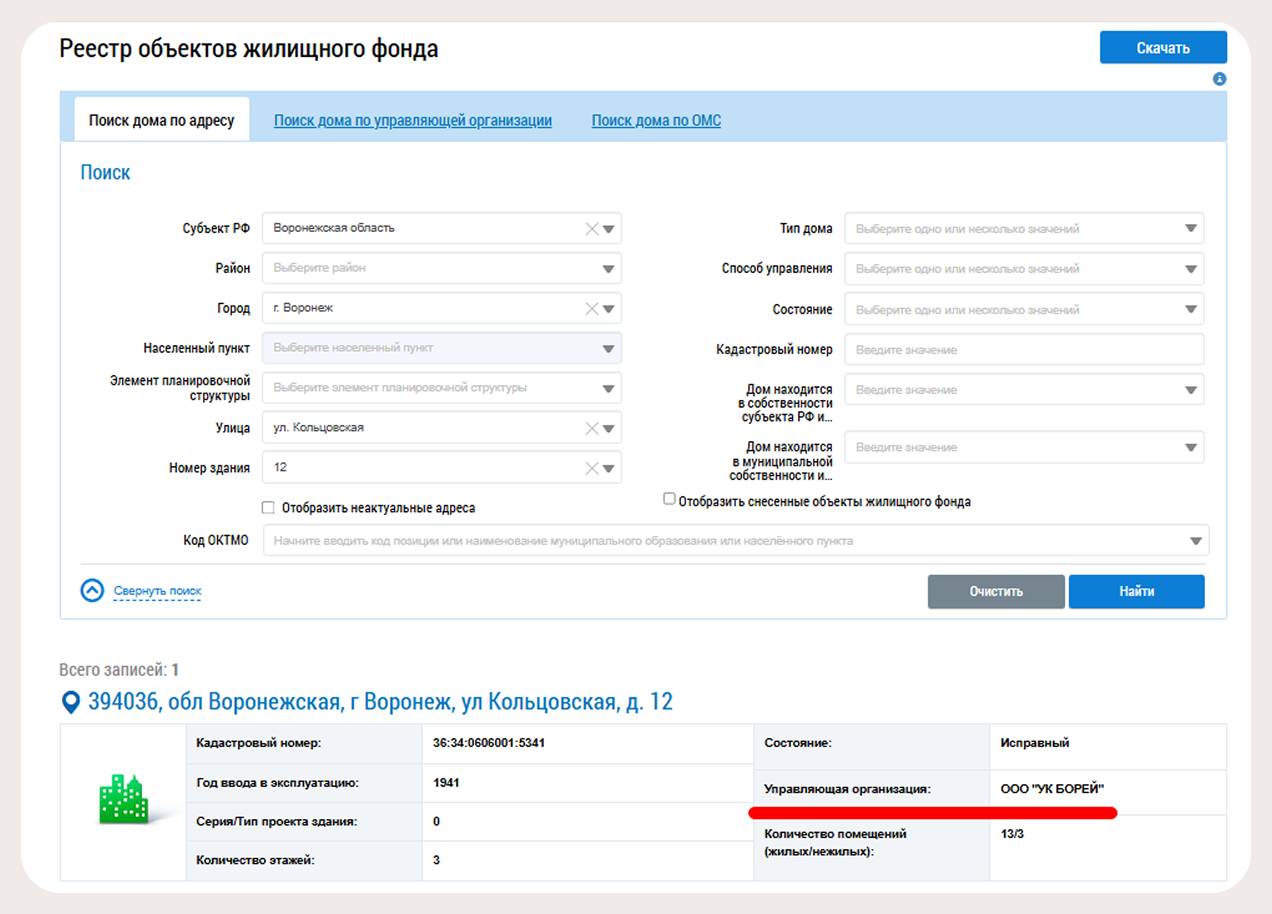Viewport: 1272px width, 914px height.
Task: Click the green building icon in results
Action: pyautogui.click(x=123, y=801)
